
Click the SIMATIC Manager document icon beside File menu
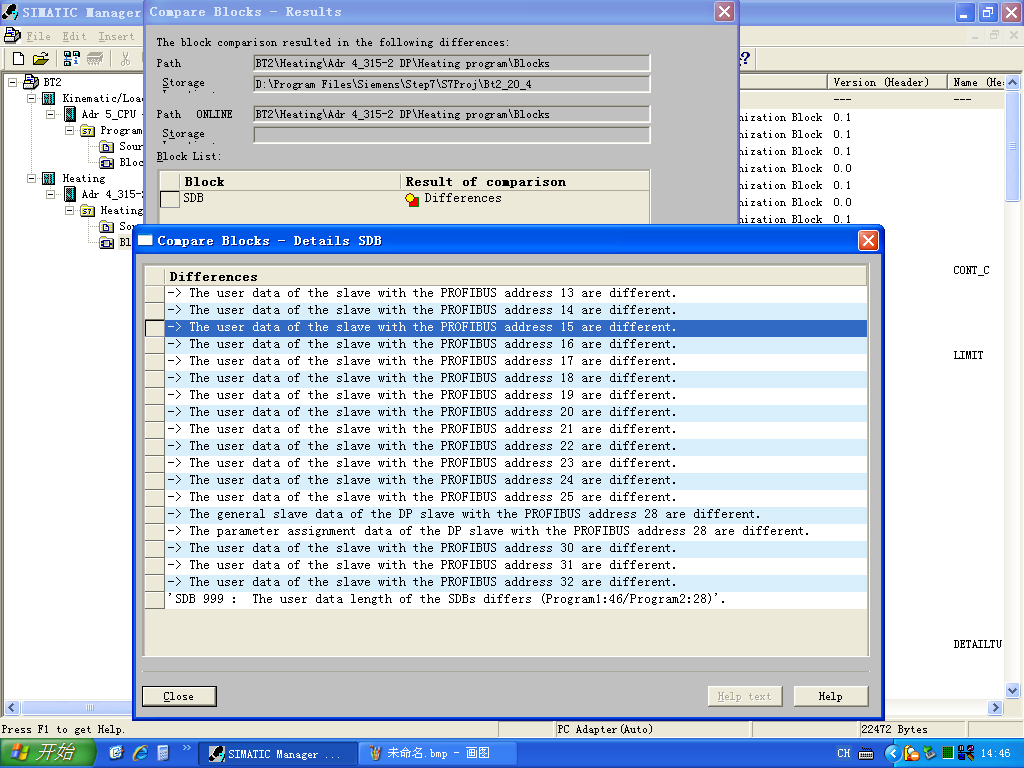[x=12, y=35]
